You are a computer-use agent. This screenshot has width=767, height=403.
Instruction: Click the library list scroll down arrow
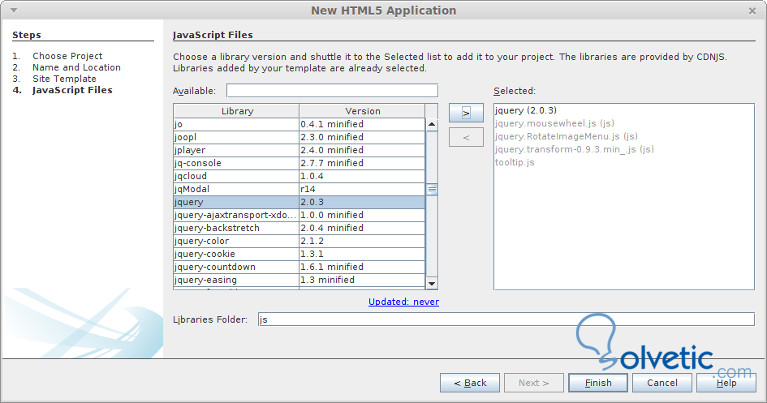(431, 283)
